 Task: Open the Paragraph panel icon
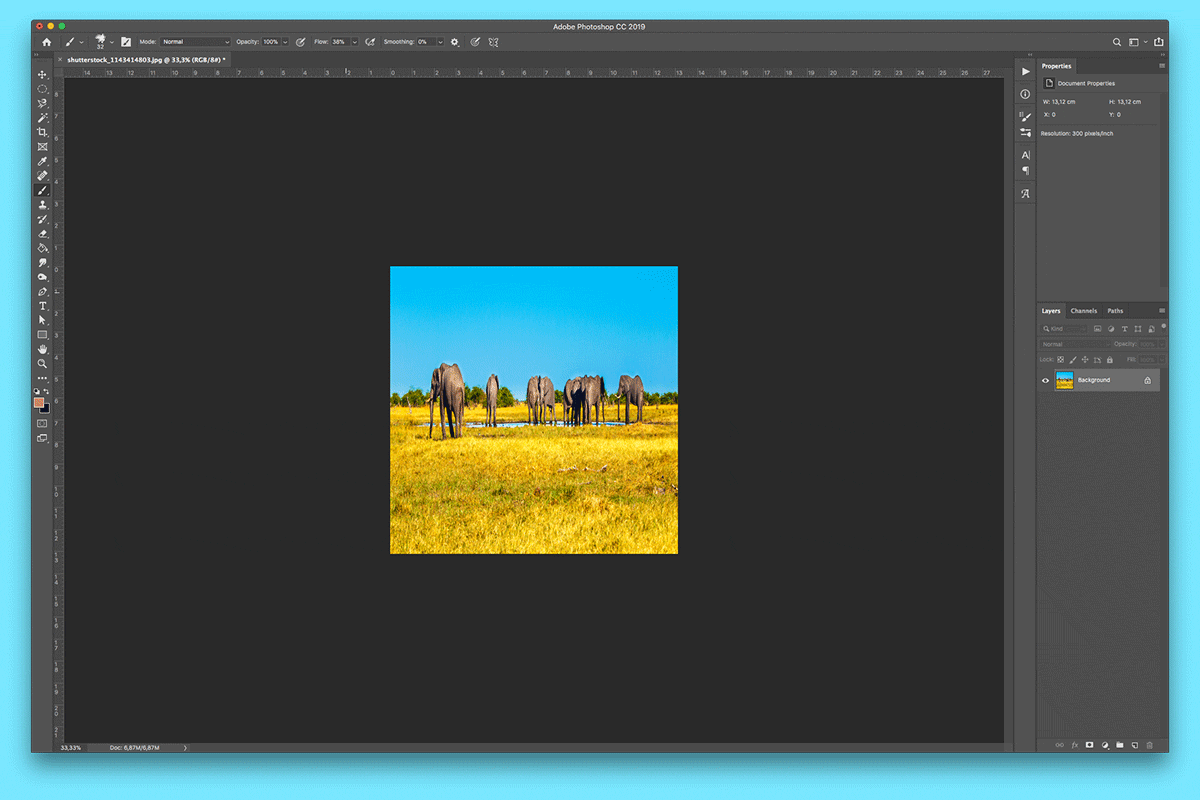(1025, 171)
